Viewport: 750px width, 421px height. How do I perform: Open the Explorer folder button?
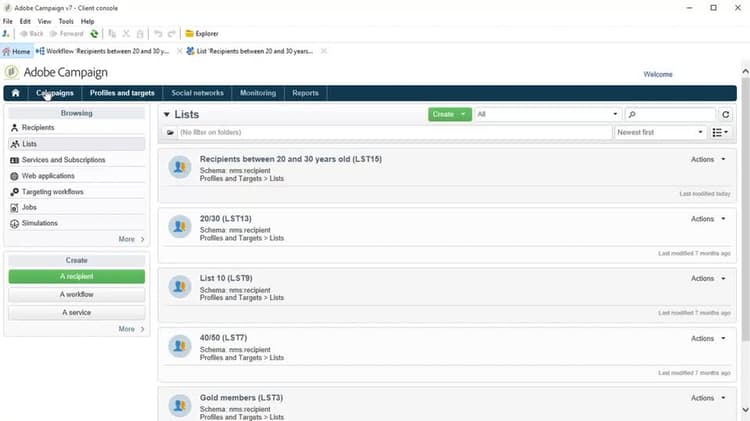coord(202,33)
